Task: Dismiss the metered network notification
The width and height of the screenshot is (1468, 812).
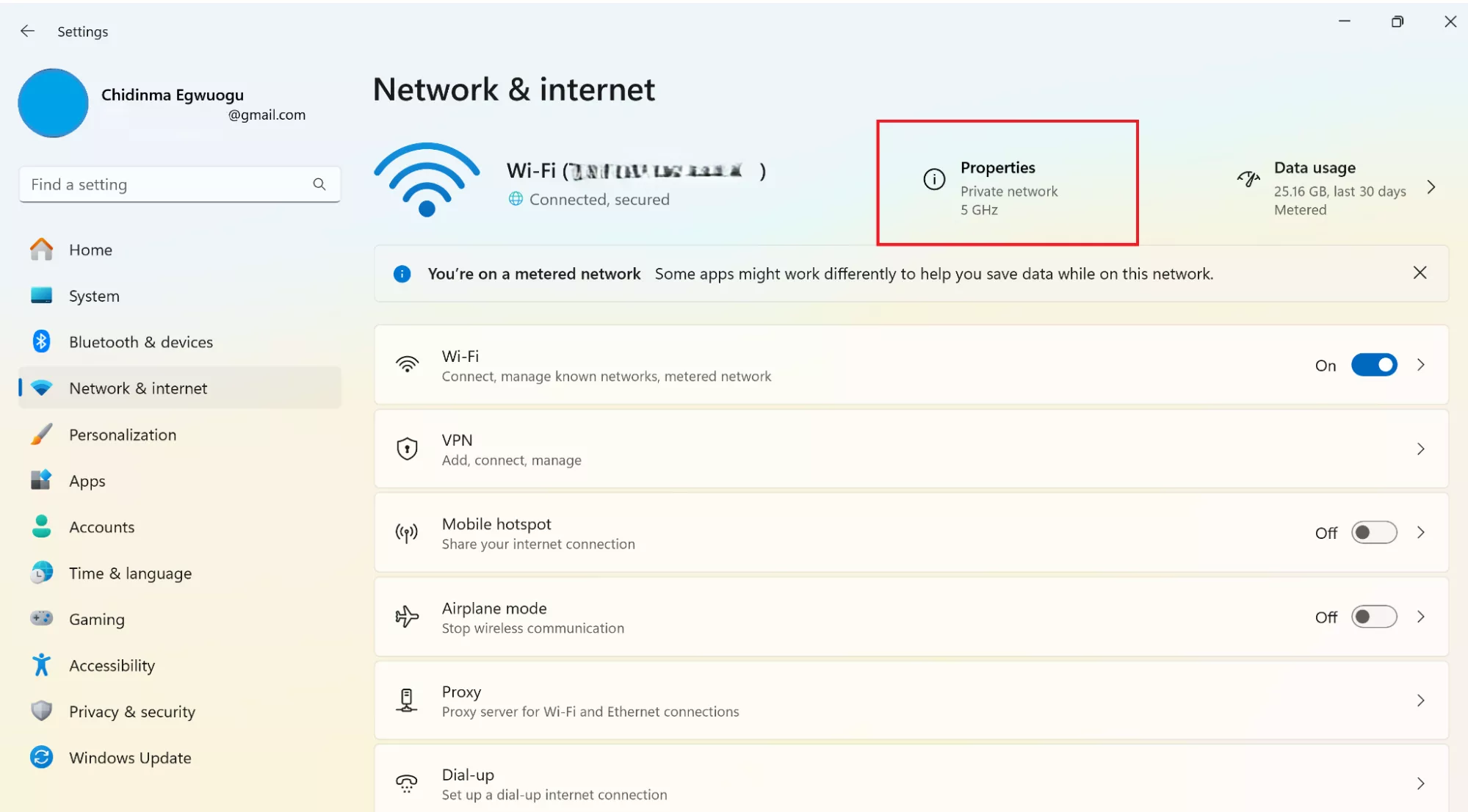Action: tap(1420, 273)
